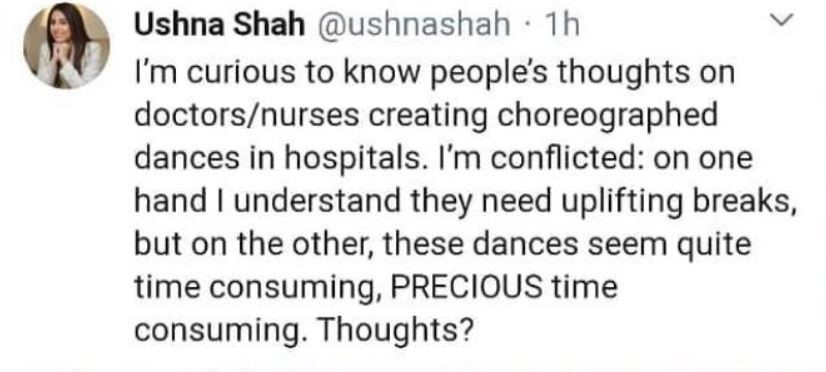This screenshot has height=372, width=826.
Task: Click the word PRECIOUS in the tweet
Action: tap(467, 288)
